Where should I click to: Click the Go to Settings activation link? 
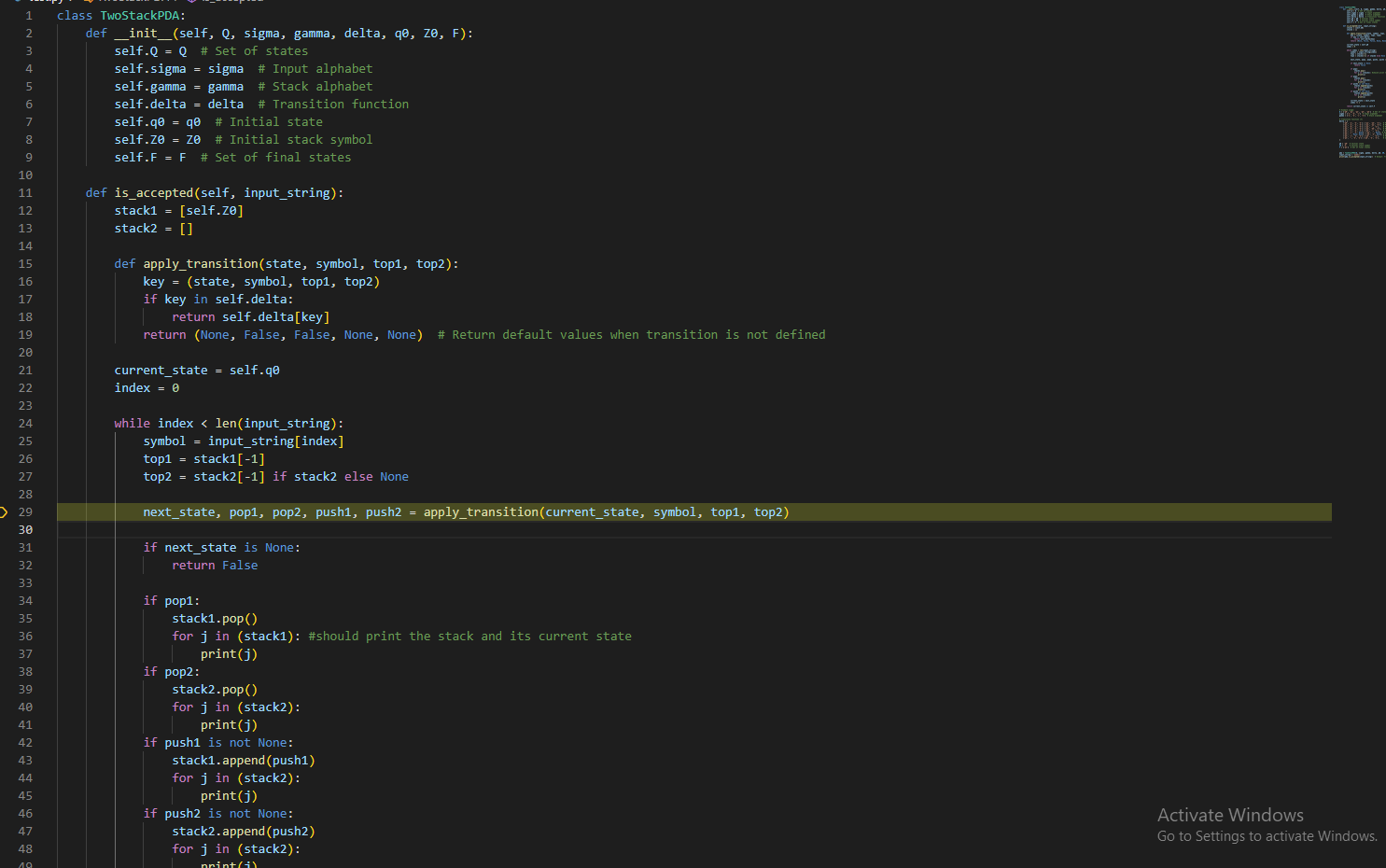(x=1267, y=836)
